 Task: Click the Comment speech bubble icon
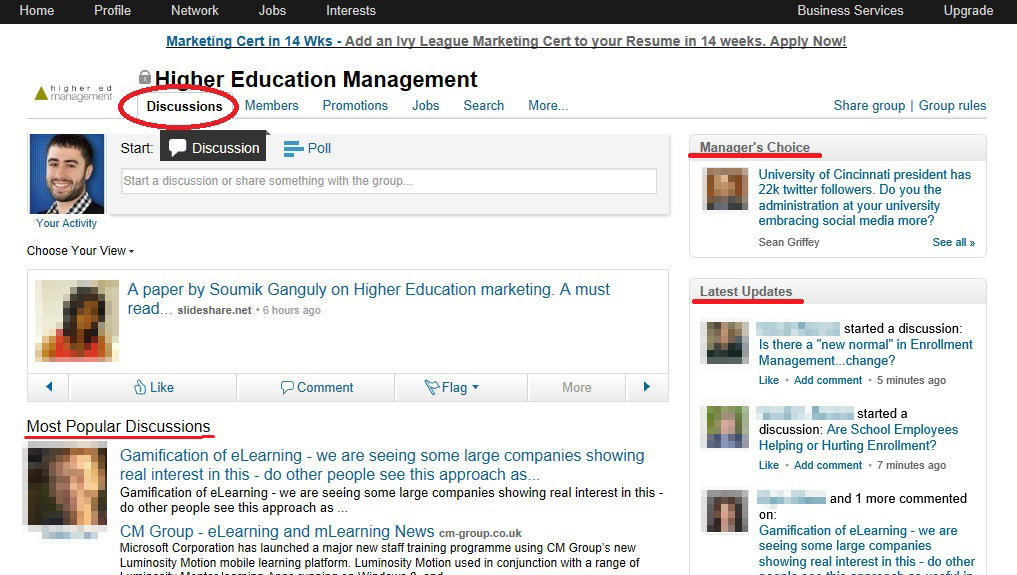[x=287, y=388]
